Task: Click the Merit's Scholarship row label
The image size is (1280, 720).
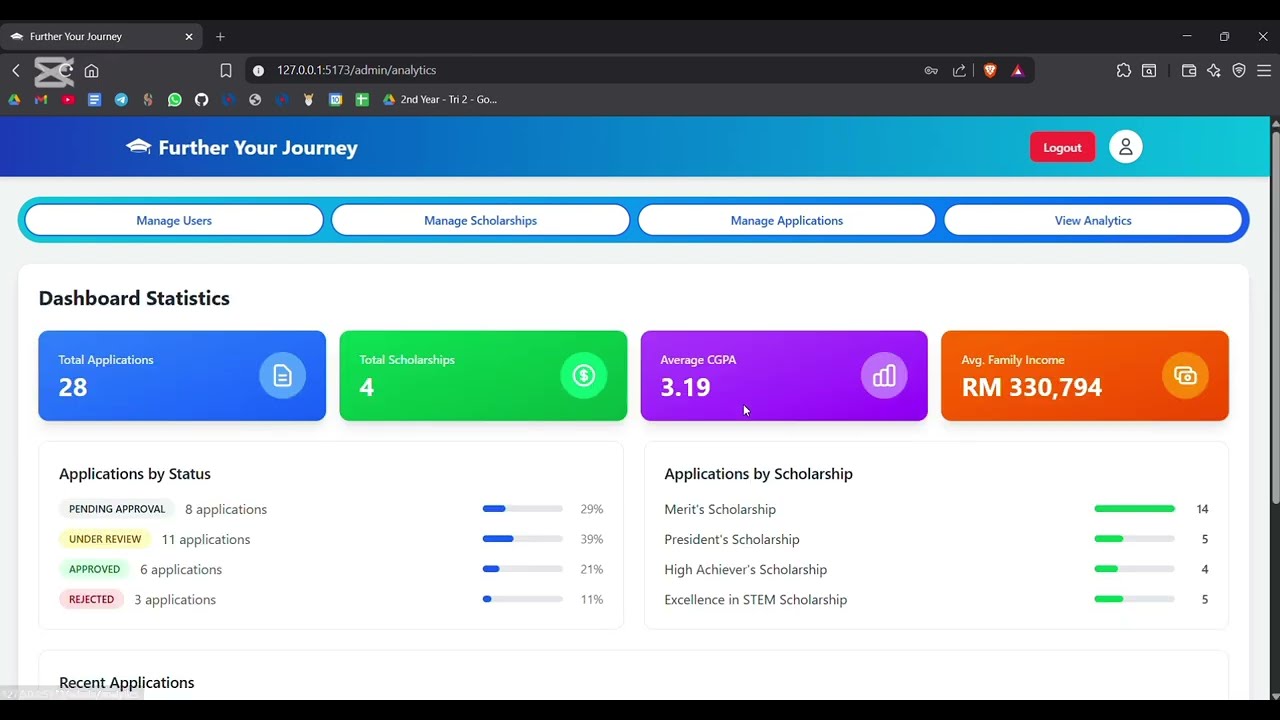Action: (720, 509)
